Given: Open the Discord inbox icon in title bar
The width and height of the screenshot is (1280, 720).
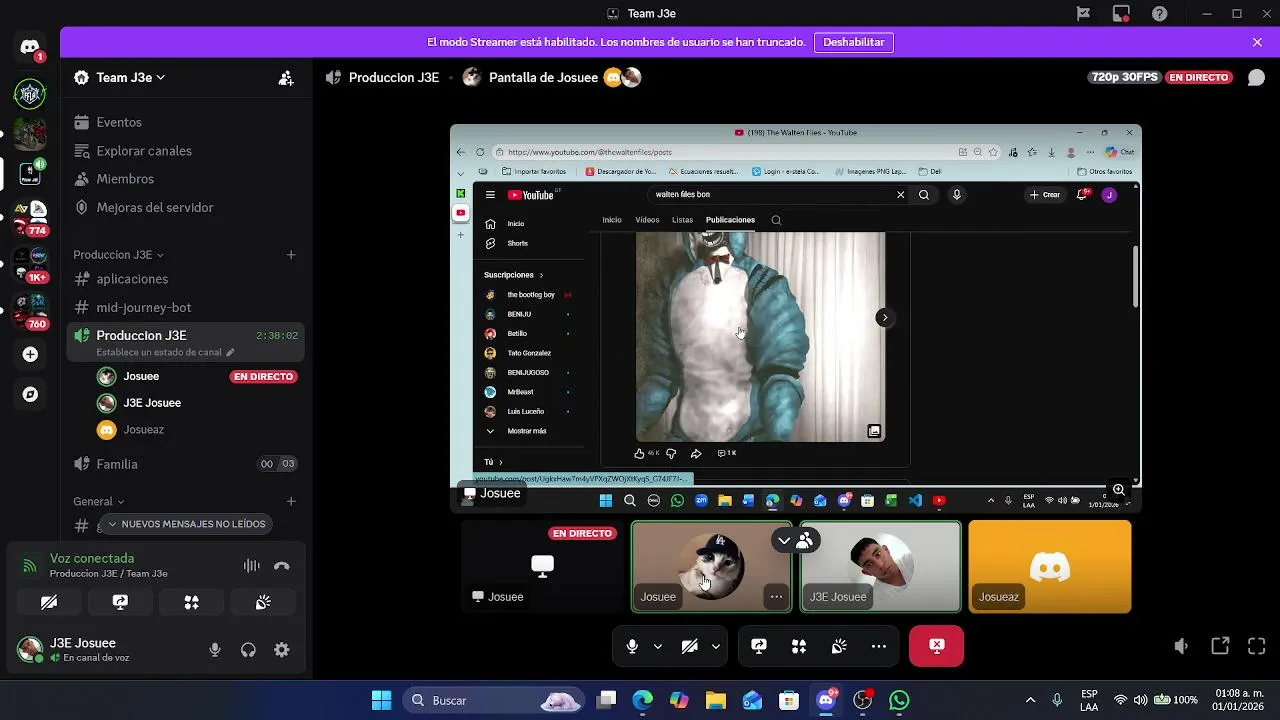Looking at the screenshot, I should pos(1122,14).
